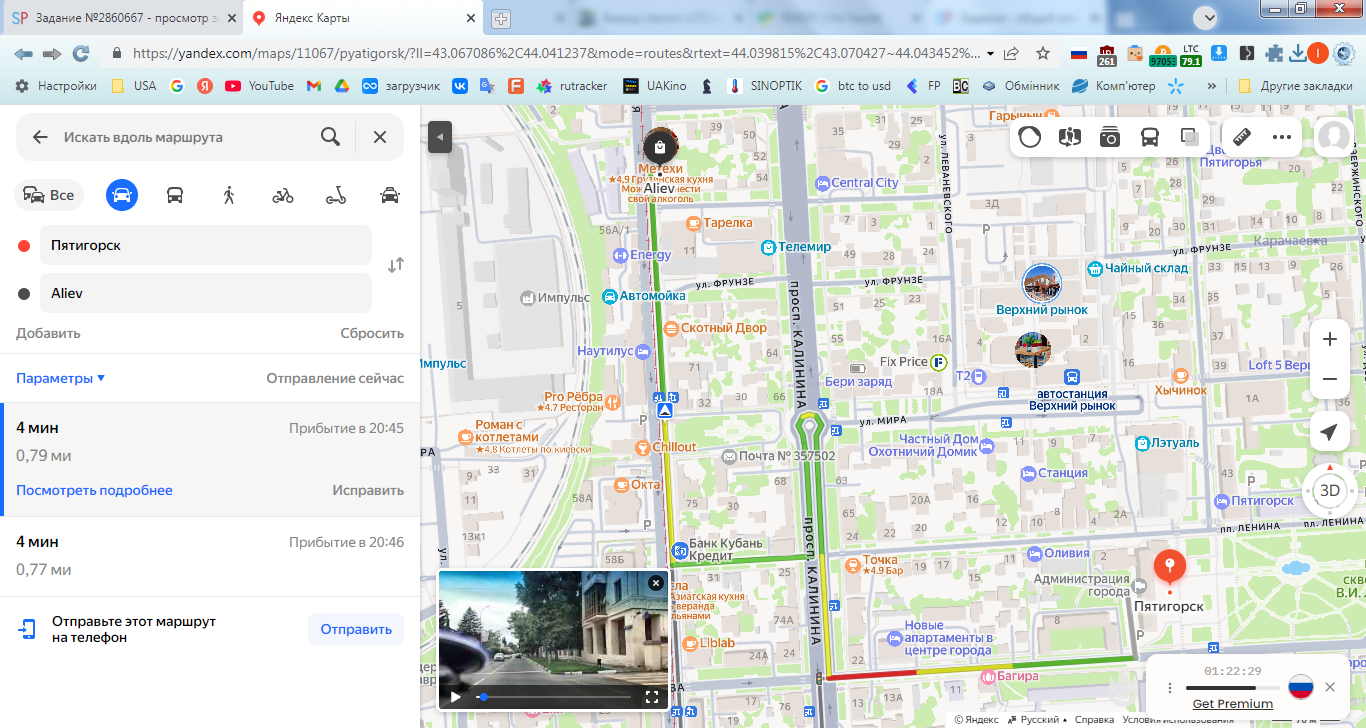
Task: Click the my location arrow button
Action: 1329,432
